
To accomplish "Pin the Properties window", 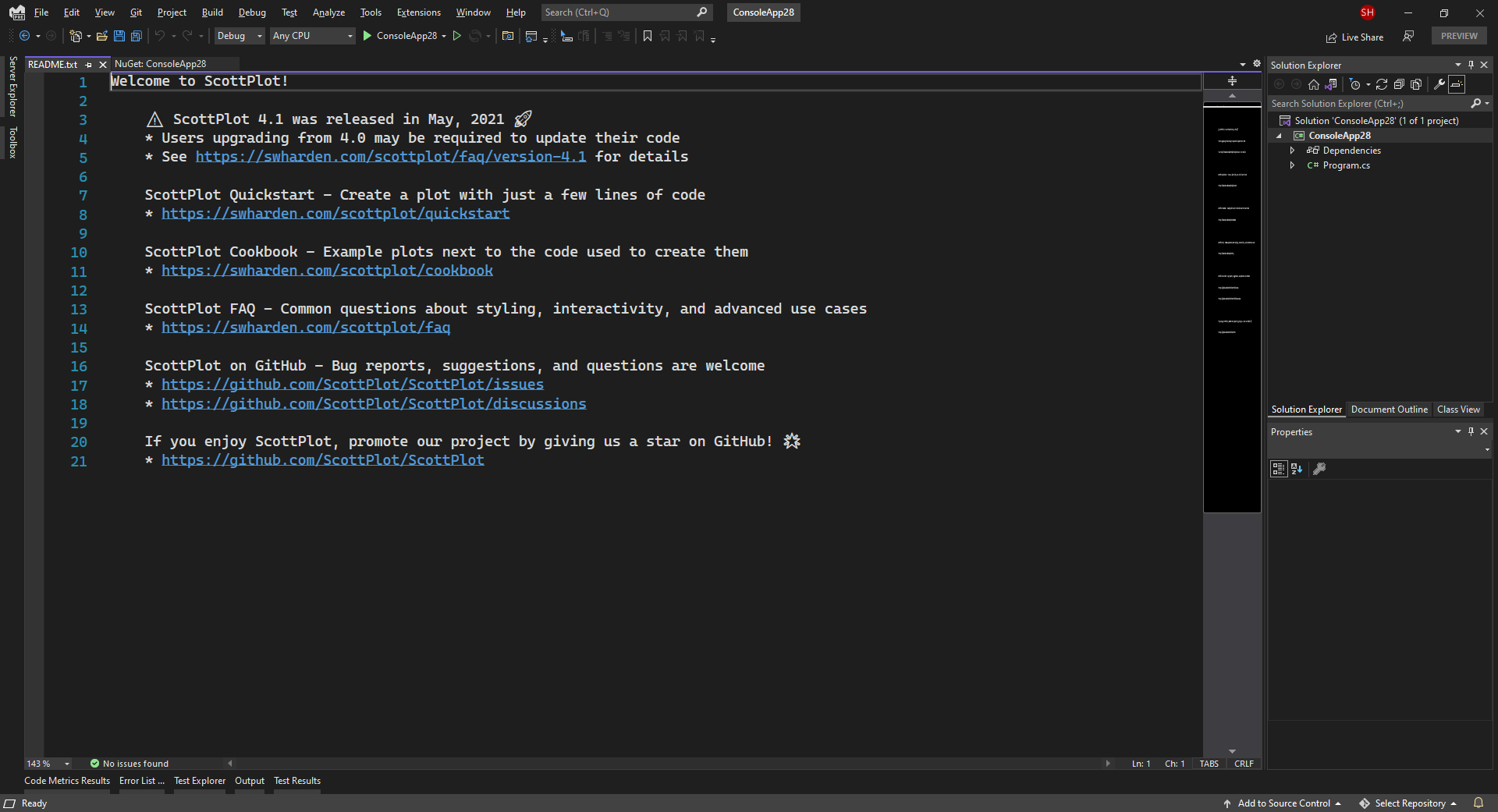I will tap(1470, 431).
